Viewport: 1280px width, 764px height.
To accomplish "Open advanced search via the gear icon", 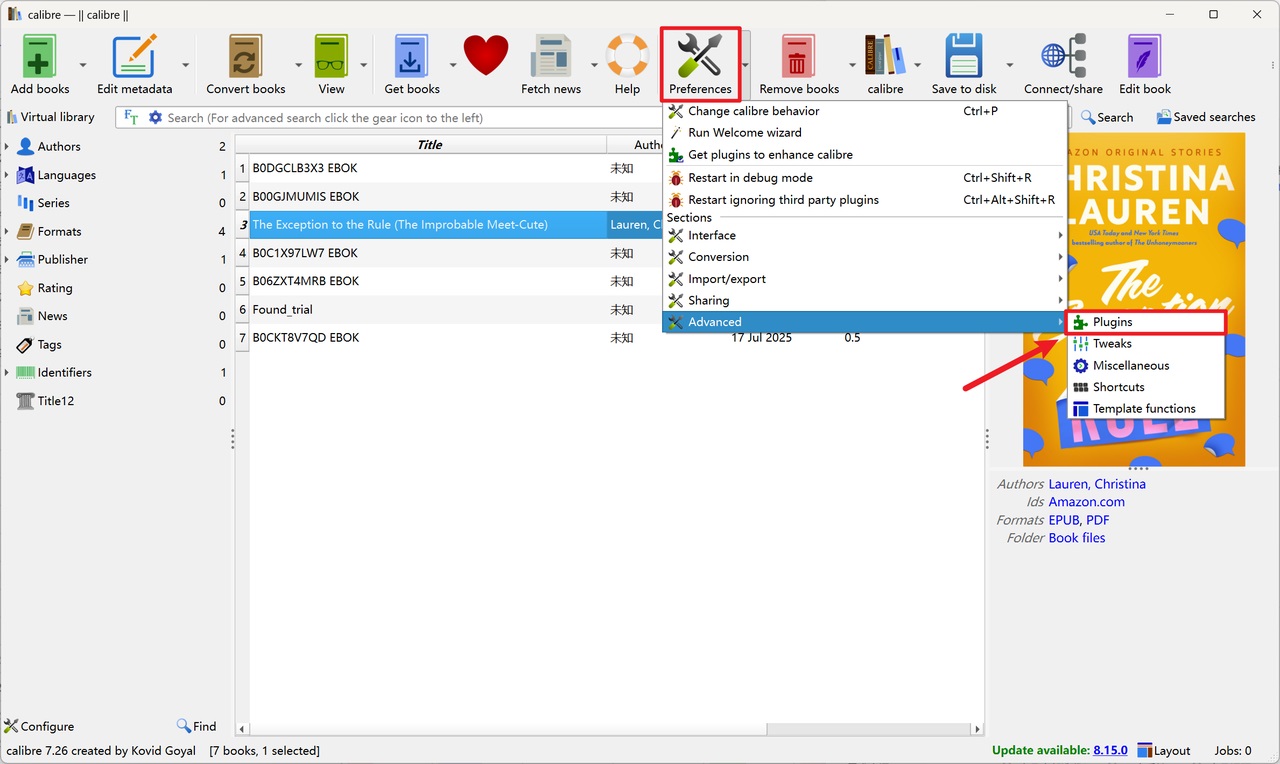I will pyautogui.click(x=155, y=117).
